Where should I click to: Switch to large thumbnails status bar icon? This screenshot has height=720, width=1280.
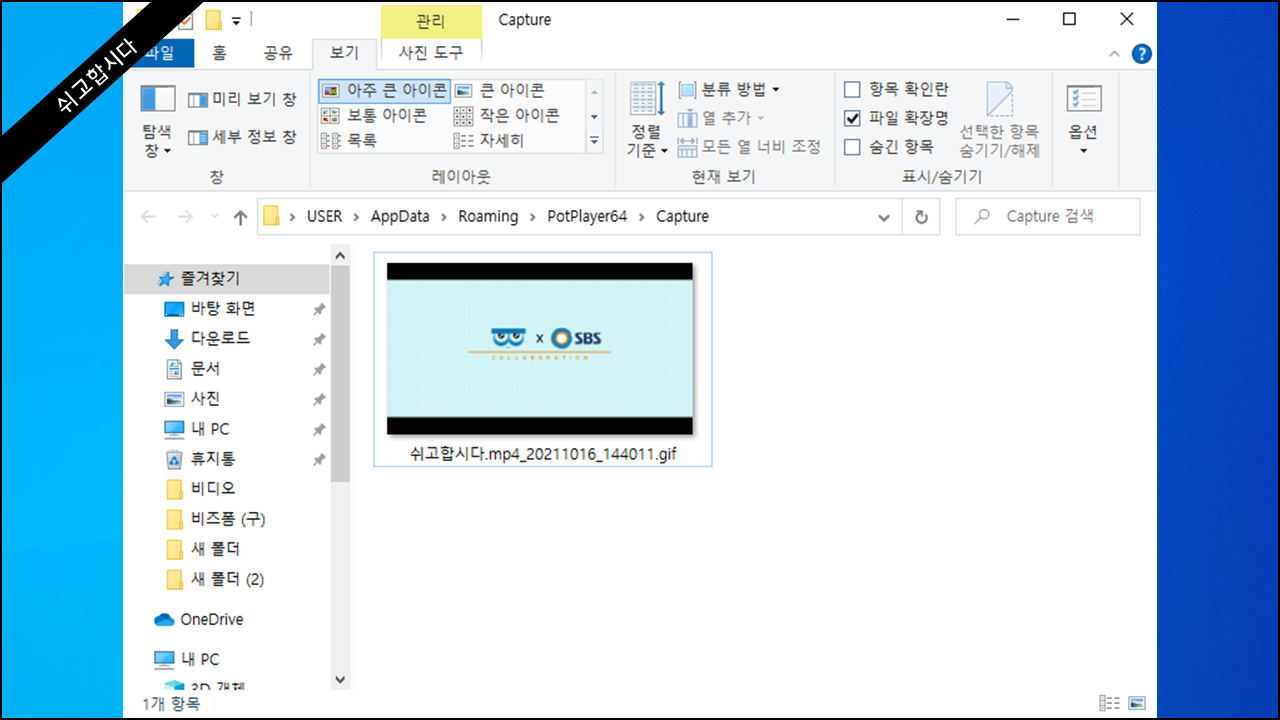tap(1137, 704)
